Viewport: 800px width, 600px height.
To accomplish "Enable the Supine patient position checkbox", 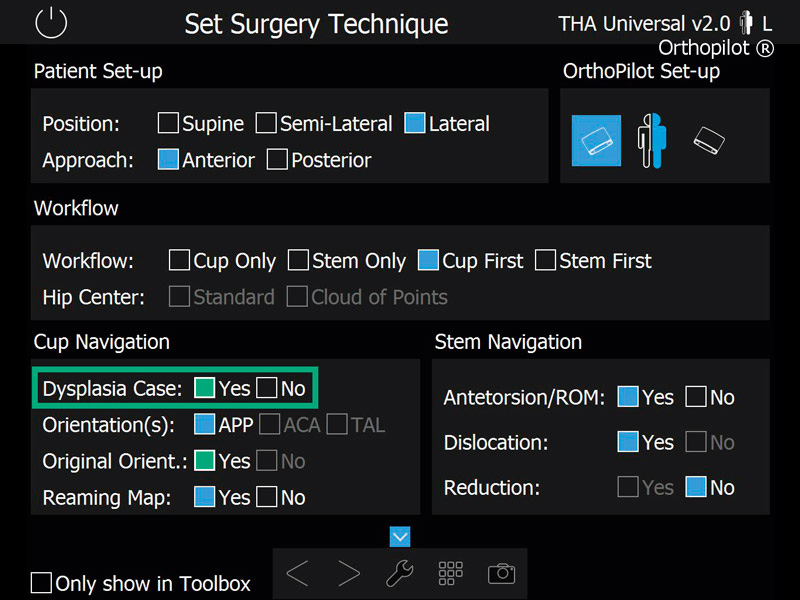I will 168,123.
